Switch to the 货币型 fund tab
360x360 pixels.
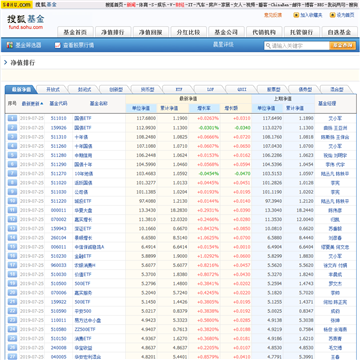(147, 89)
